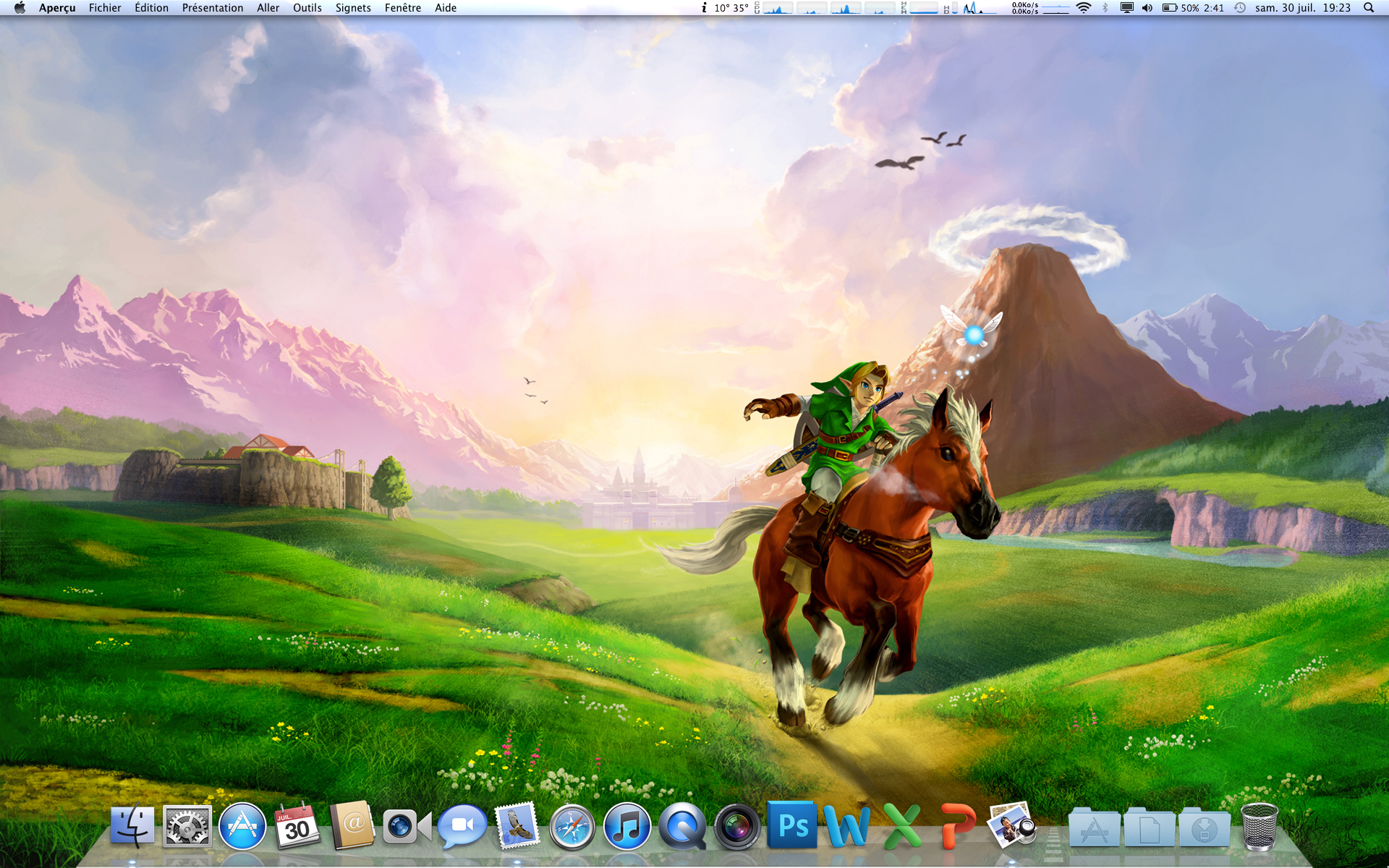Viewport: 1389px width, 868px height.
Task: Open the CPU usage graphs
Action: coord(825,8)
